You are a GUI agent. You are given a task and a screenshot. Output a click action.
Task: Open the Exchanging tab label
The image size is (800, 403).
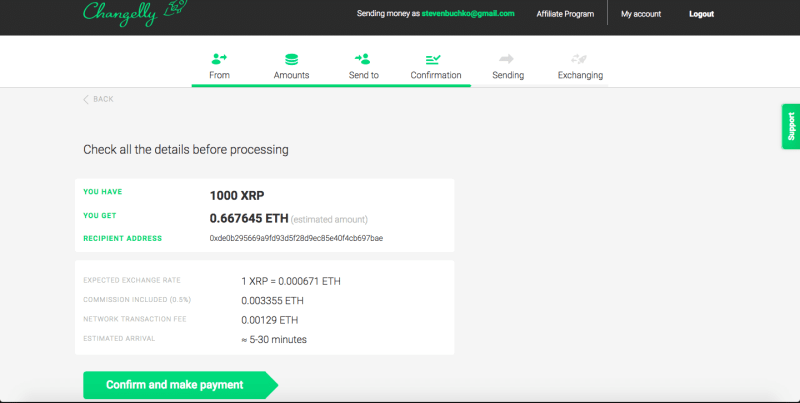click(580, 75)
